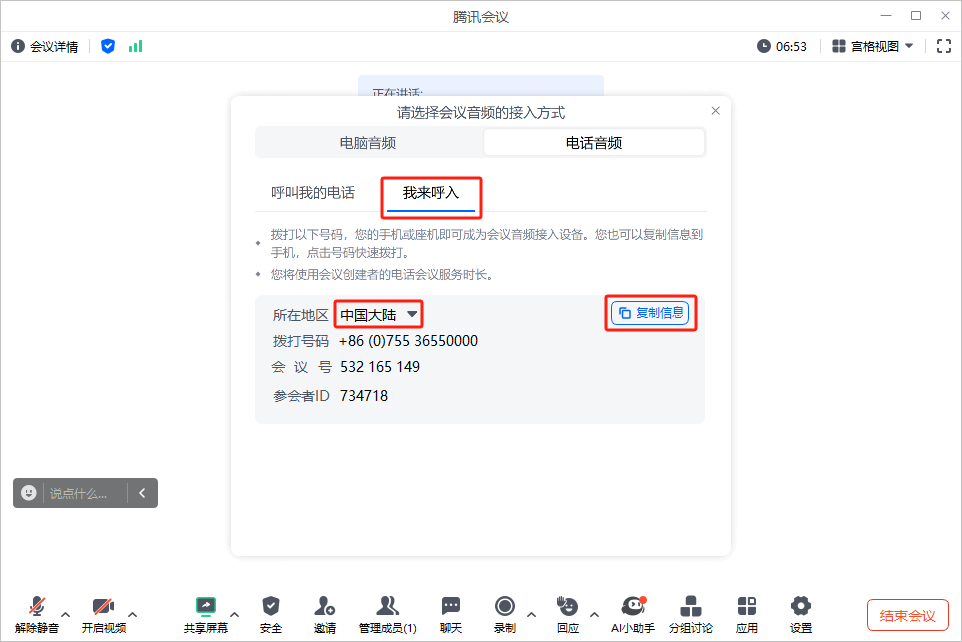Start recording with 录制
962x642 pixels.
(505, 614)
